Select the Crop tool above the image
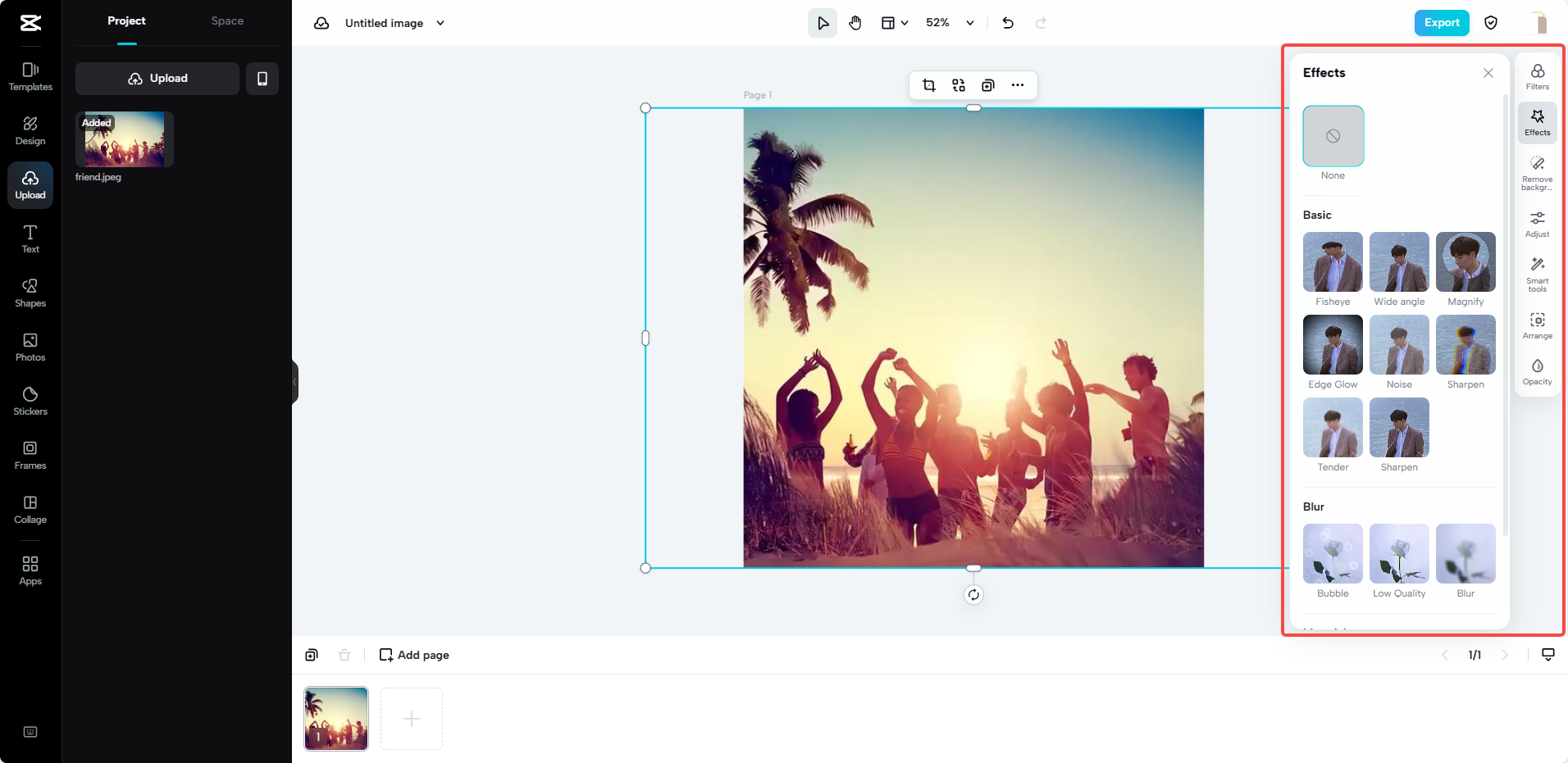 click(x=928, y=84)
